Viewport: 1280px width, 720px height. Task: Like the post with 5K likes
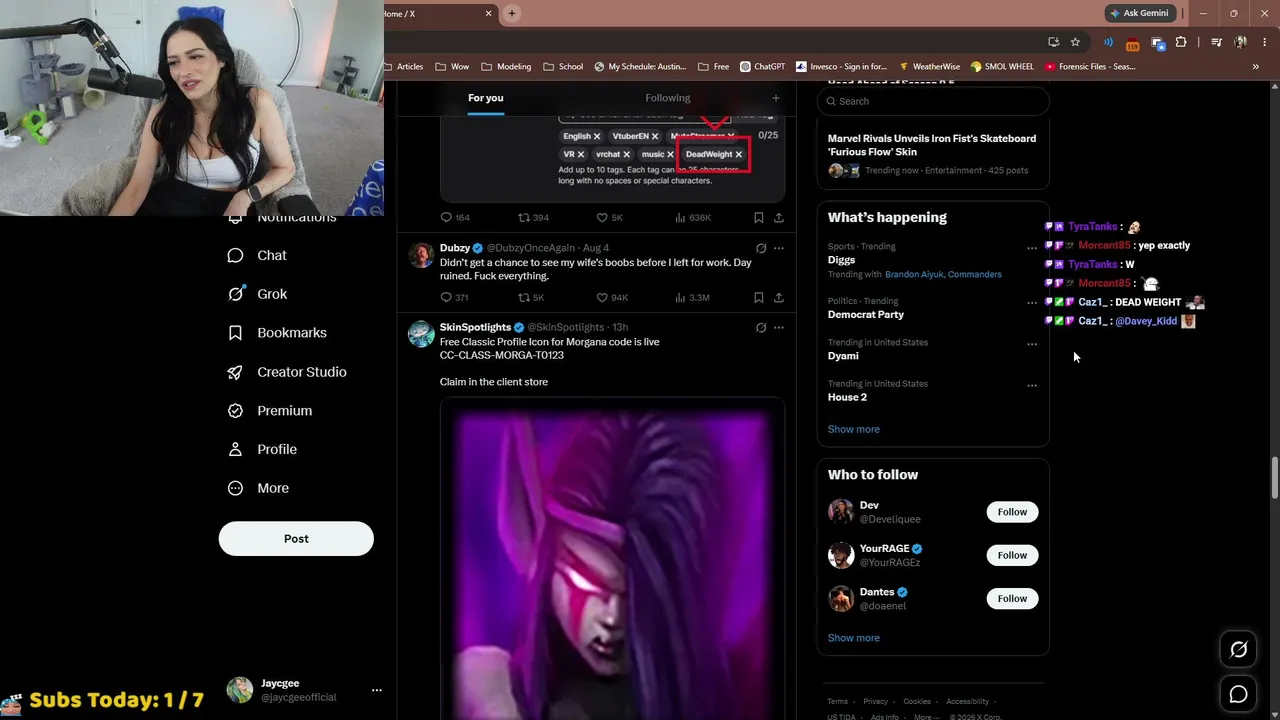pos(602,217)
